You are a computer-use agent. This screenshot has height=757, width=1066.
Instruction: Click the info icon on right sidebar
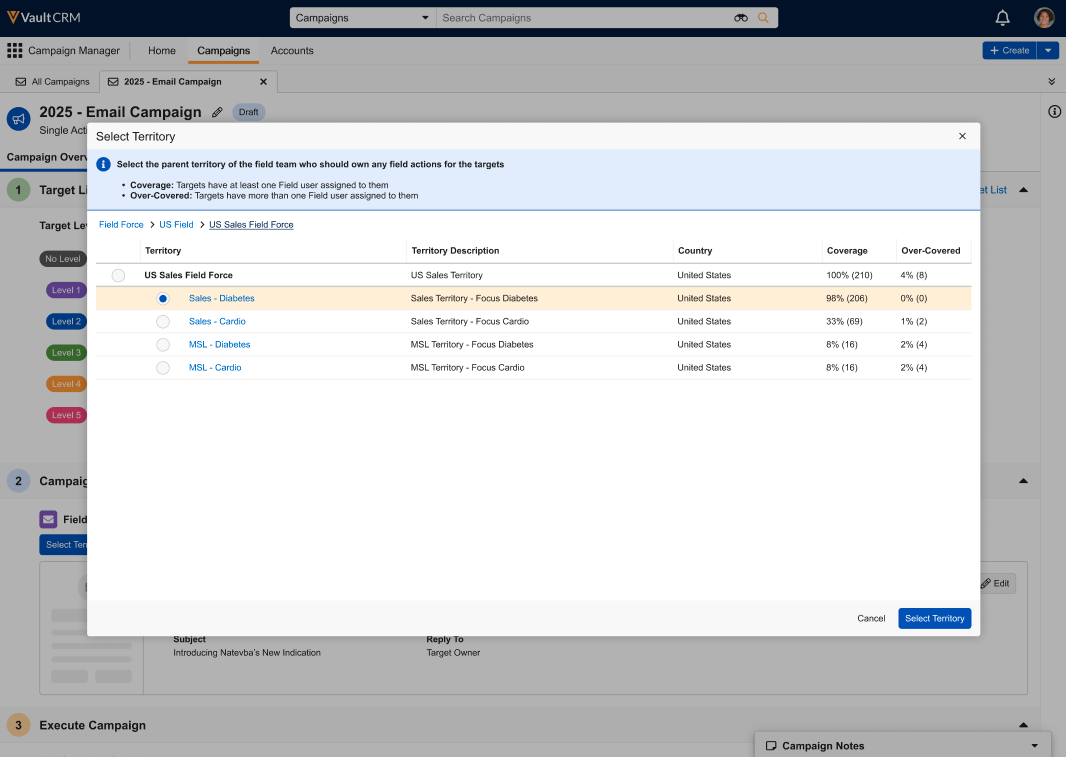1054,112
